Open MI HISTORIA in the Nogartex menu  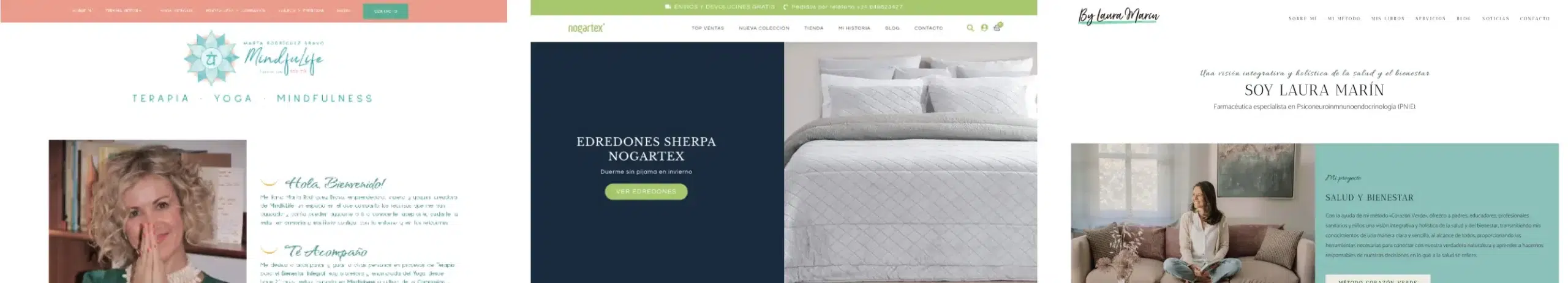[854, 28]
